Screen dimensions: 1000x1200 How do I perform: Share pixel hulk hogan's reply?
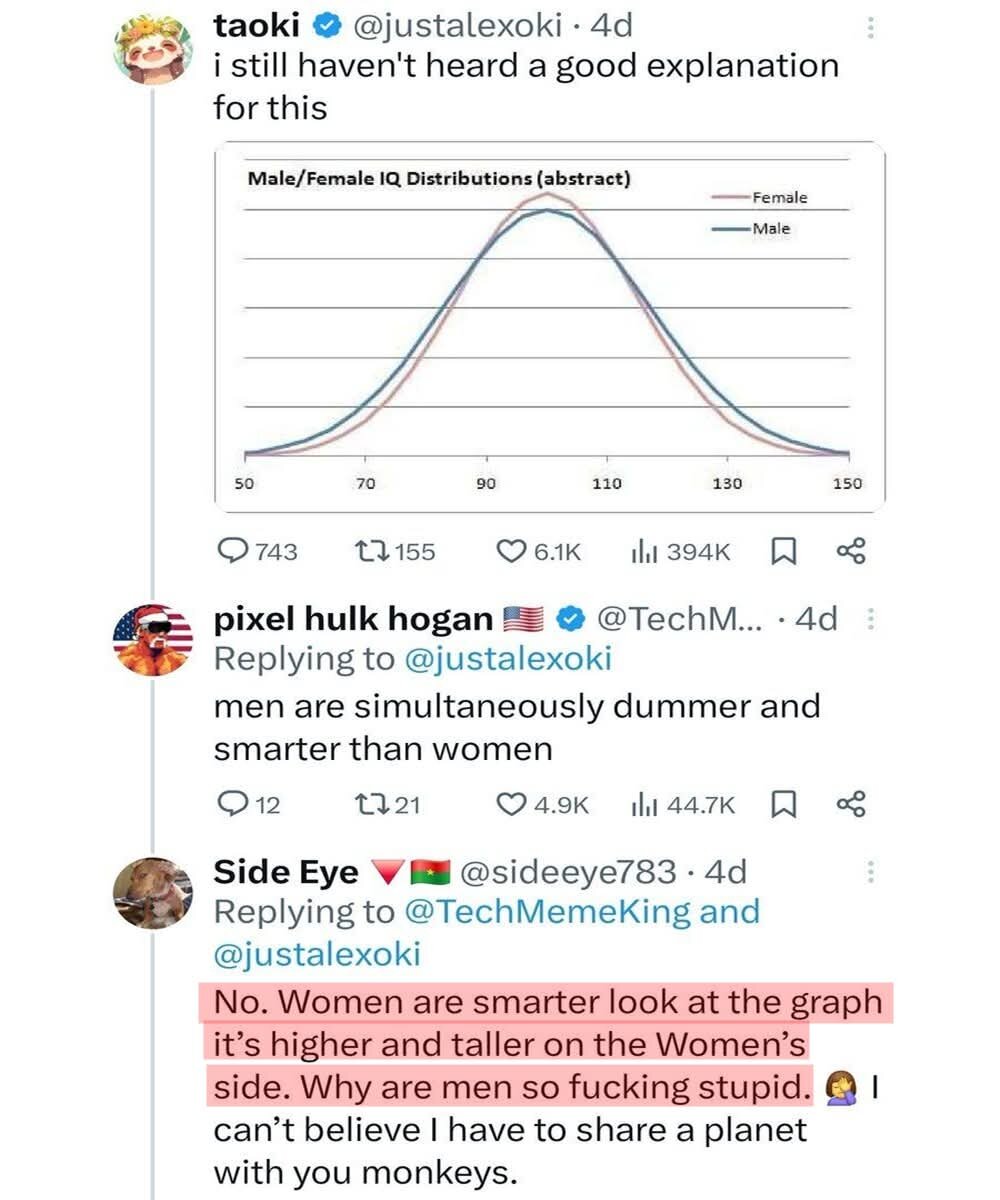click(851, 804)
